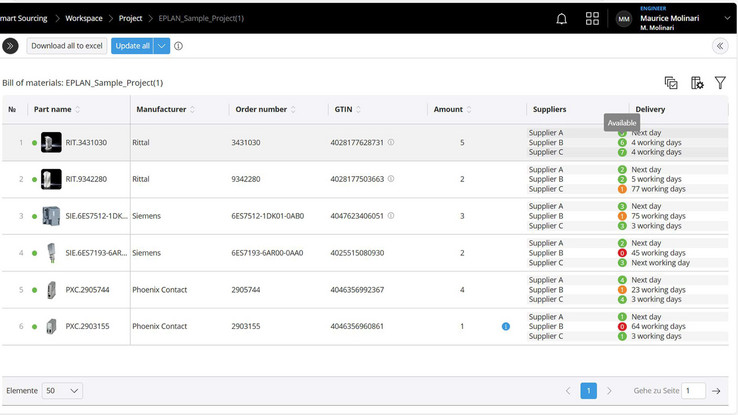This screenshot has width=738, height=415.
Task: Click Download all to excel button
Action: [x=66, y=46]
